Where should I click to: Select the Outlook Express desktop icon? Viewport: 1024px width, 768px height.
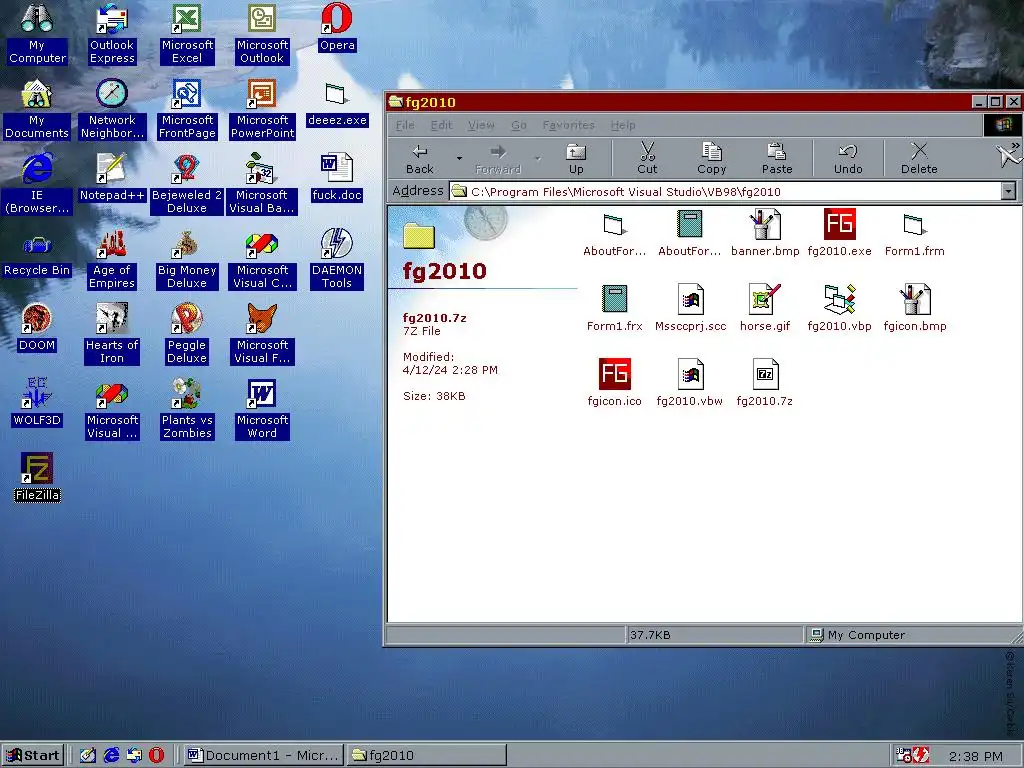click(x=112, y=34)
